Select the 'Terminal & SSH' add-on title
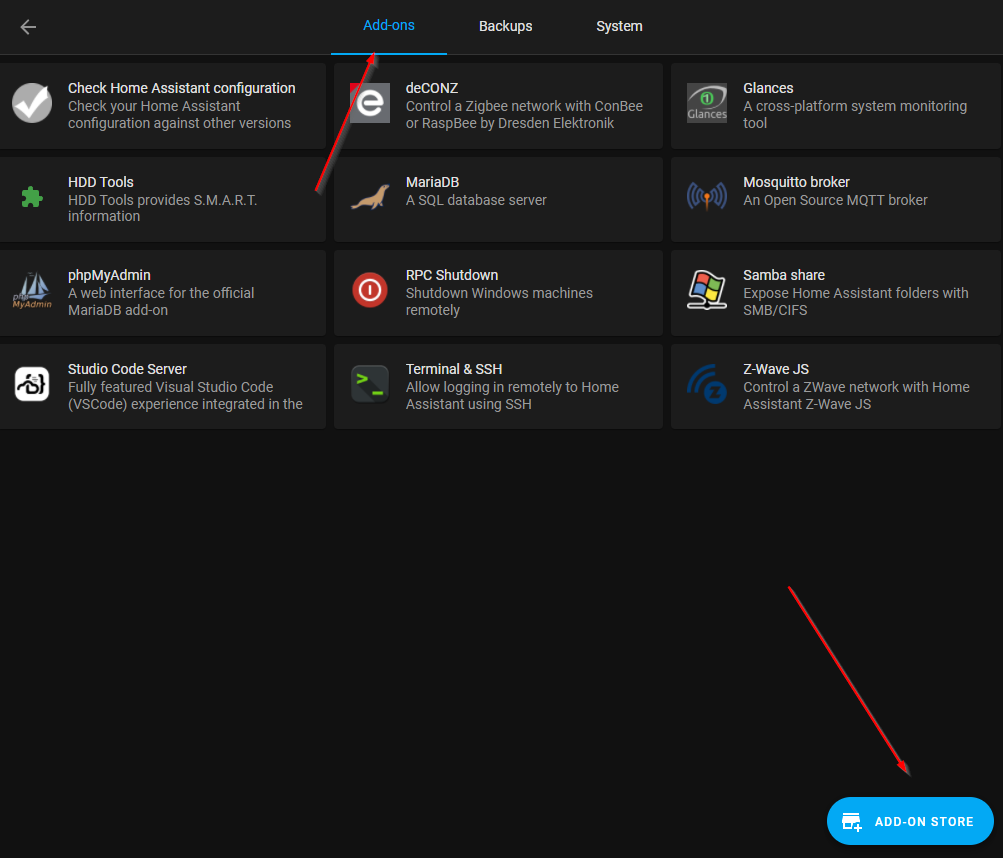 point(454,369)
